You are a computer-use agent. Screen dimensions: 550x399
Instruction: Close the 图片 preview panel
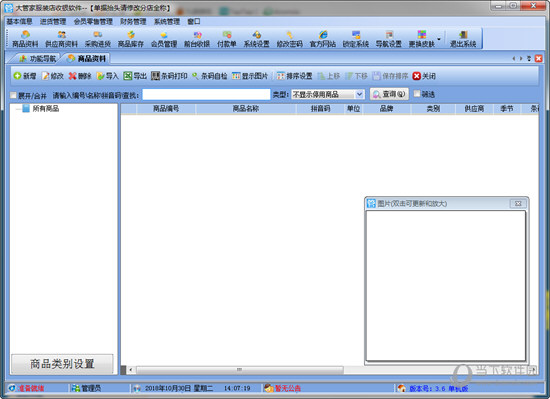pos(518,203)
